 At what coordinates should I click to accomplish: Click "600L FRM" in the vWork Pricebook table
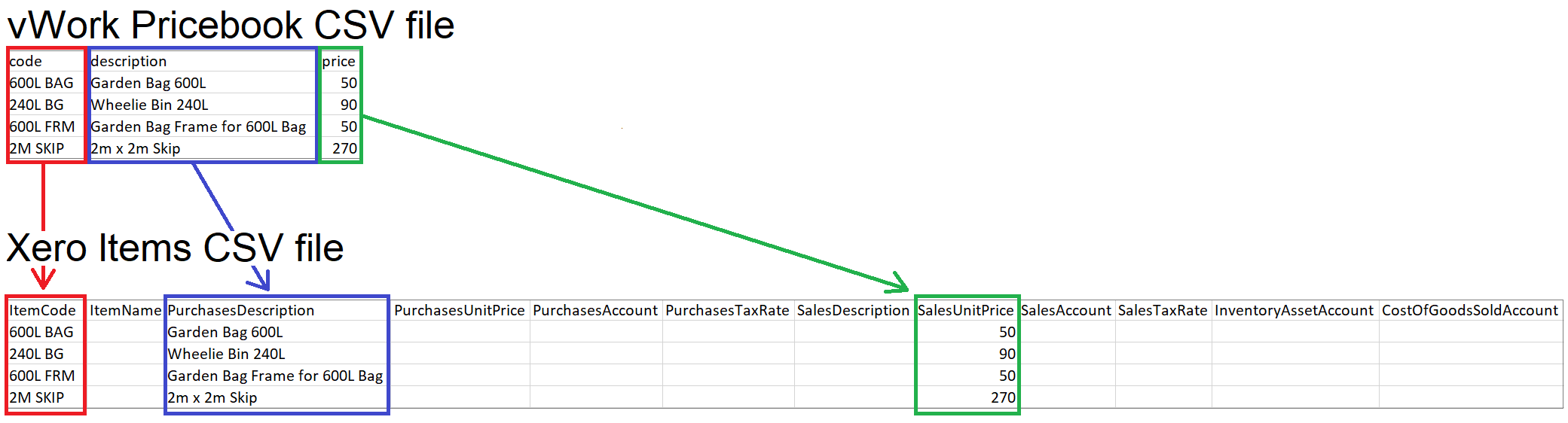click(x=42, y=126)
